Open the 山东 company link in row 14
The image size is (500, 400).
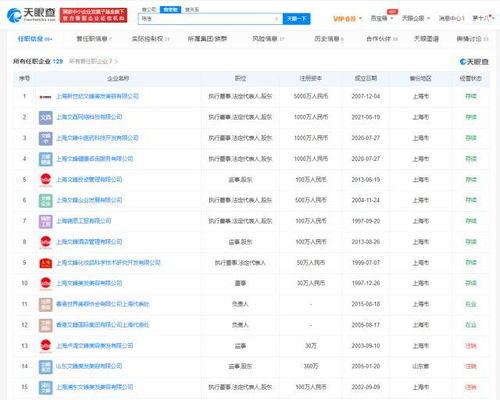pyautogui.click(x=89, y=366)
